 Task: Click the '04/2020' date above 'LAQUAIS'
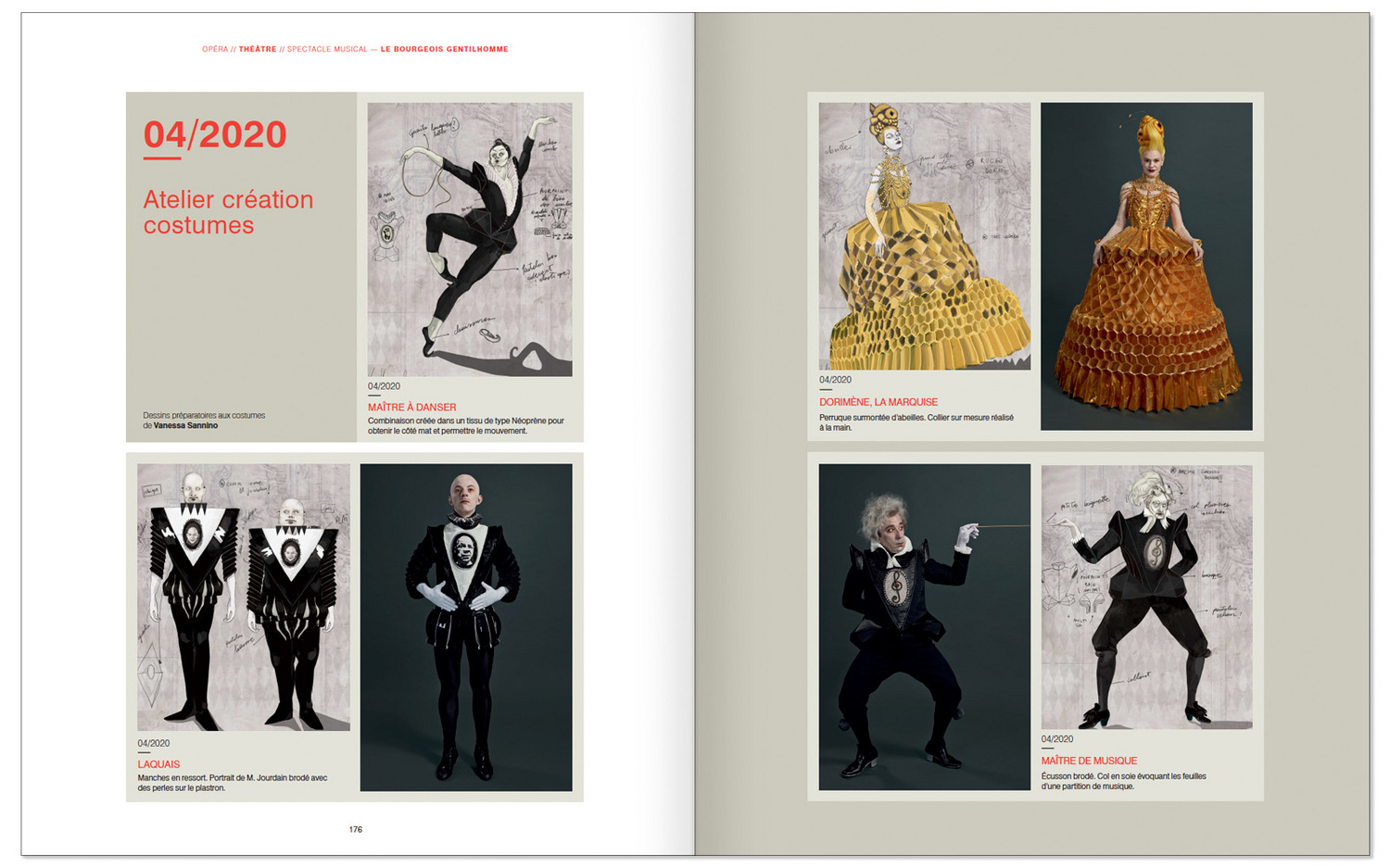(154, 743)
